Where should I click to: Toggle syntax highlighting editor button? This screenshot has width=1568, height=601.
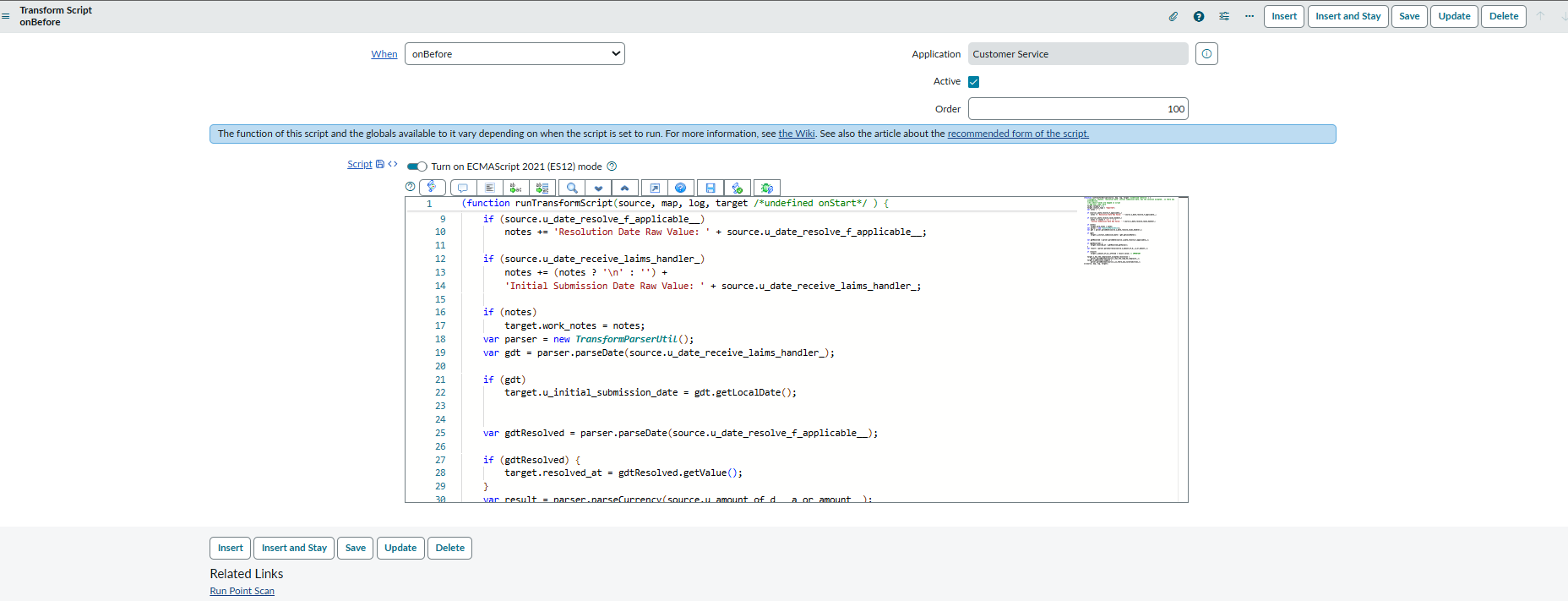pos(432,187)
